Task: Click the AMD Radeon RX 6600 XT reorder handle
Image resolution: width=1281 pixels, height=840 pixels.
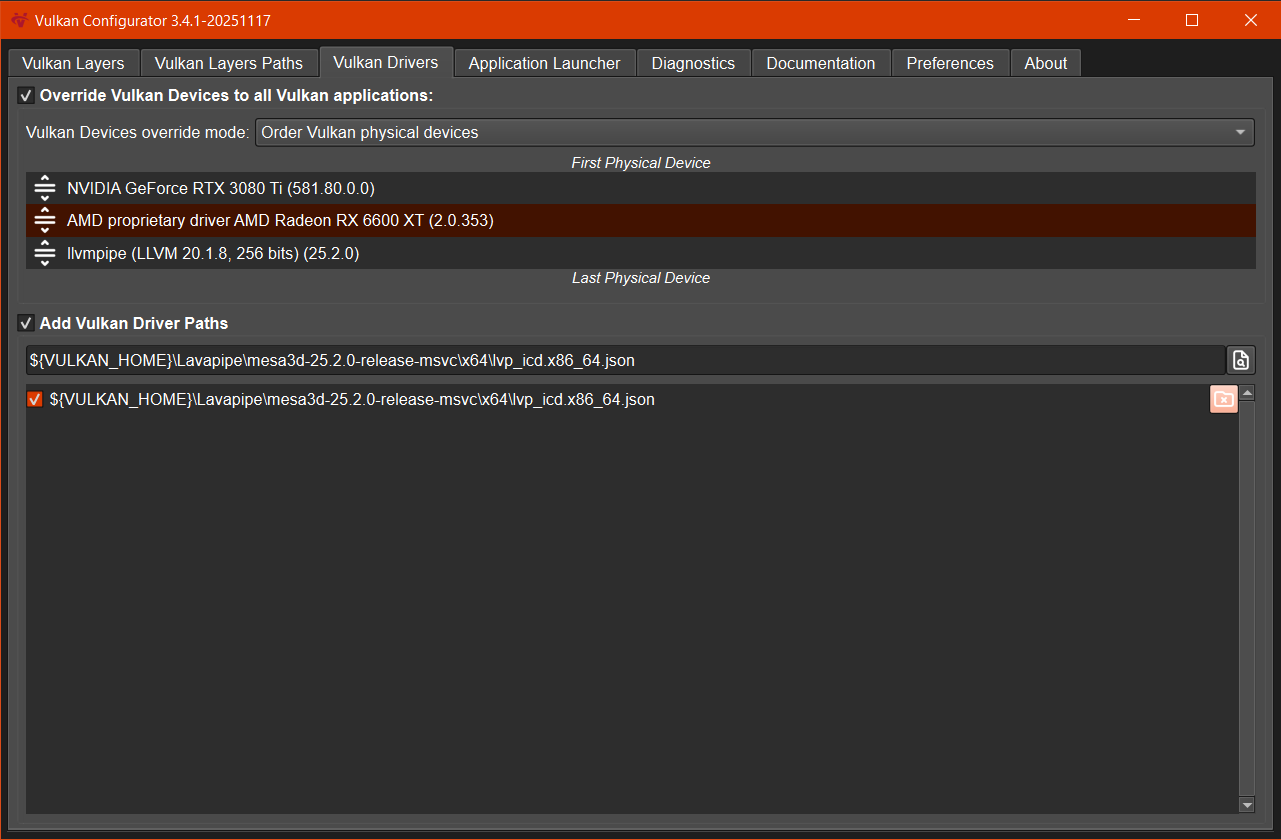Action: point(44,220)
